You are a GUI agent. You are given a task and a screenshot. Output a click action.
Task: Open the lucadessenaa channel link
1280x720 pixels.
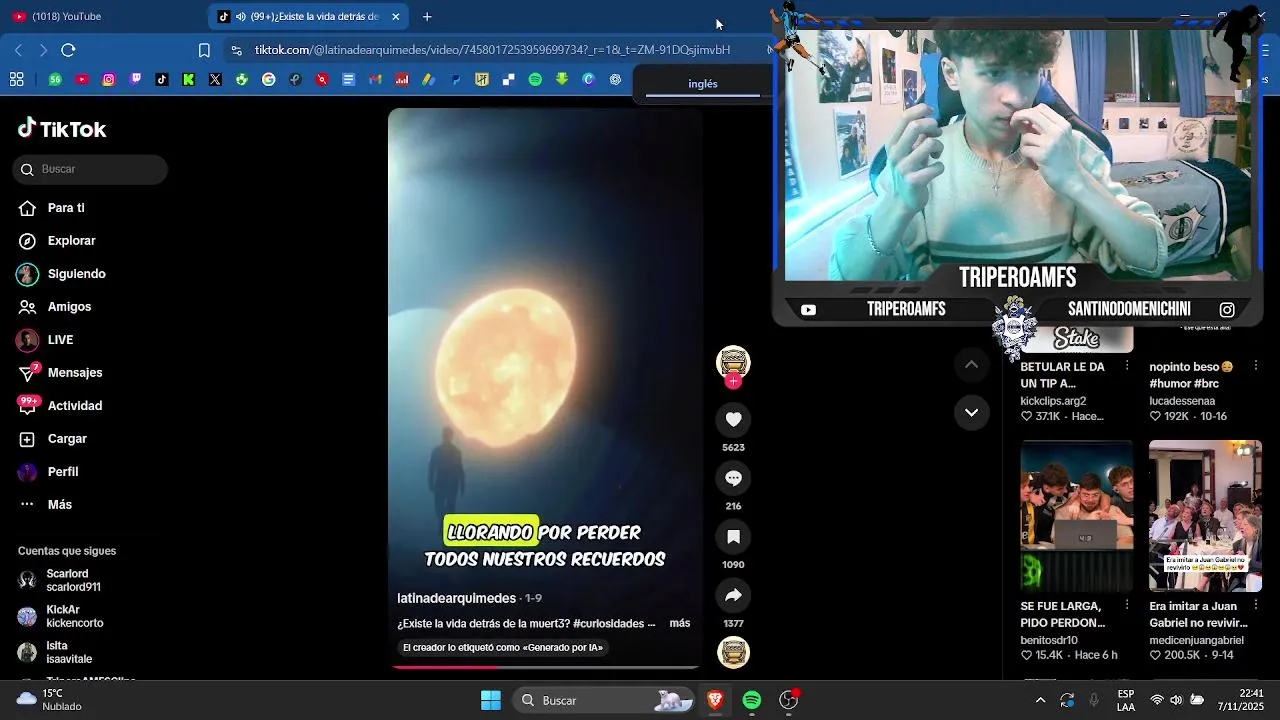coord(1182,401)
